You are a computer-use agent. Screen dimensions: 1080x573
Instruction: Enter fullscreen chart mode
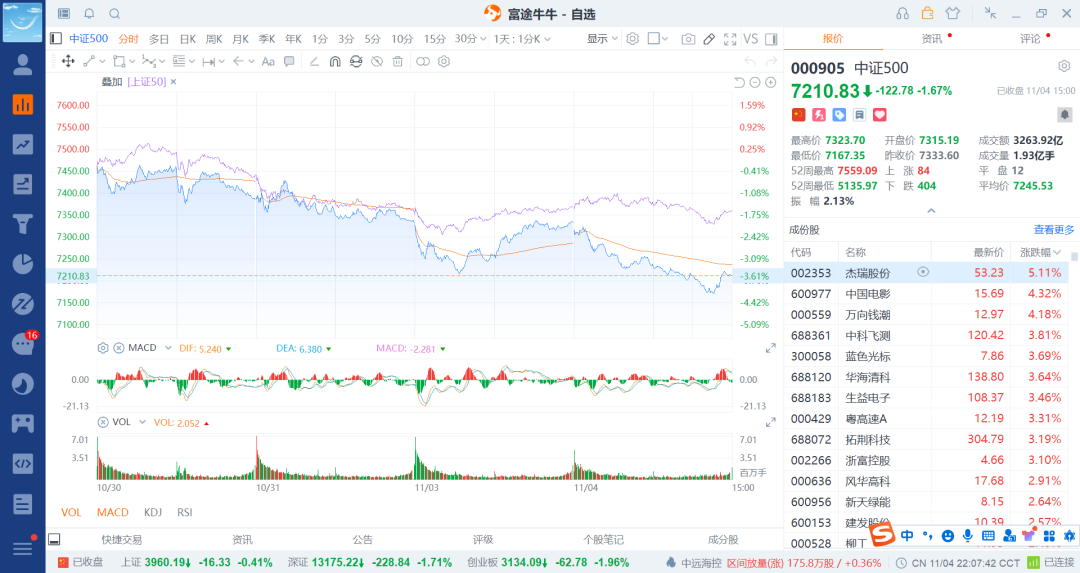point(730,39)
